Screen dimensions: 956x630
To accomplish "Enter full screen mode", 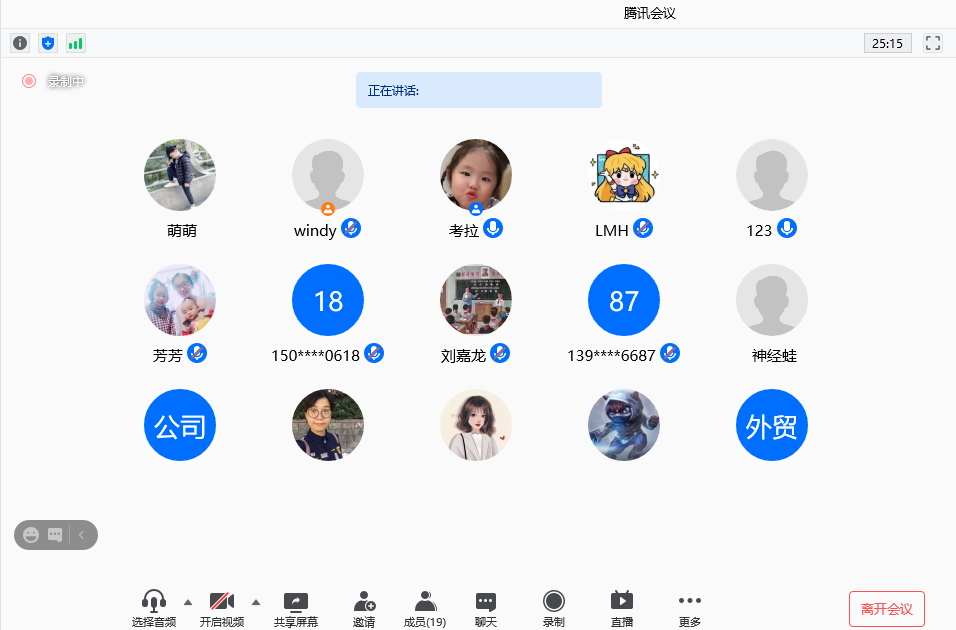I will tap(933, 43).
